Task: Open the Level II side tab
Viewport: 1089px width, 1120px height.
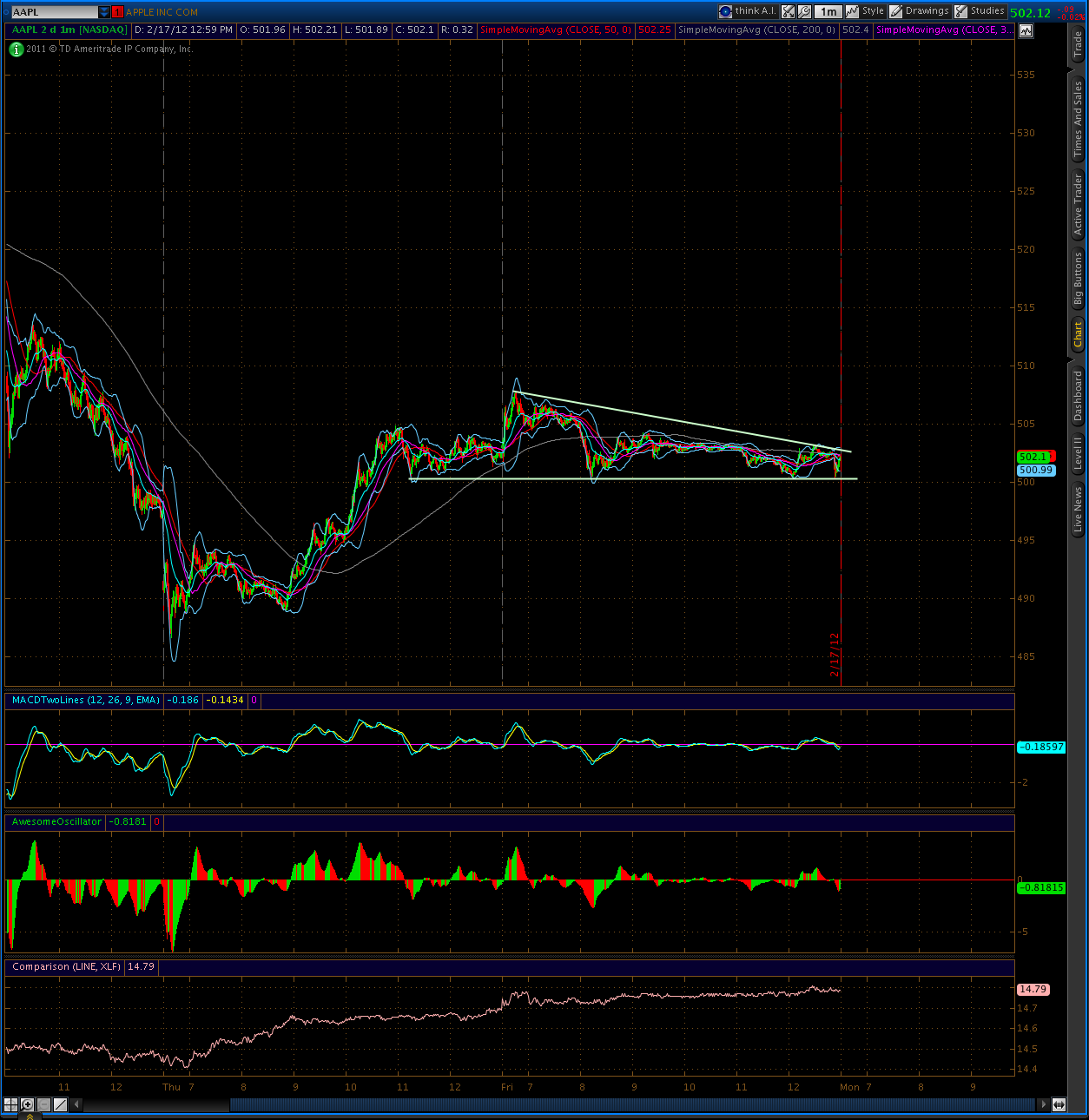Action: pos(1079,454)
